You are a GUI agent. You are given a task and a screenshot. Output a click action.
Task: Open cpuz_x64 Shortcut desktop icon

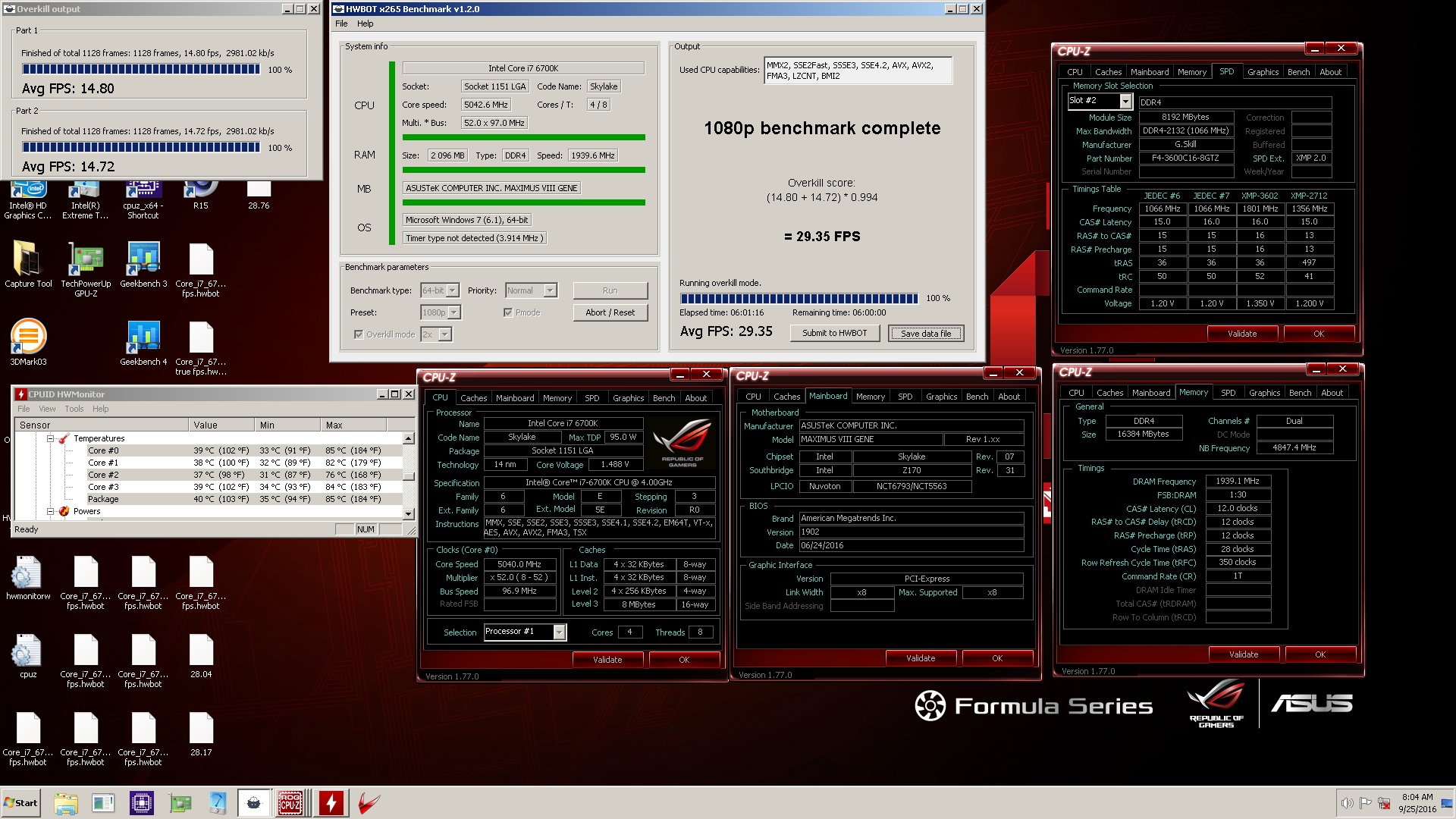(143, 200)
